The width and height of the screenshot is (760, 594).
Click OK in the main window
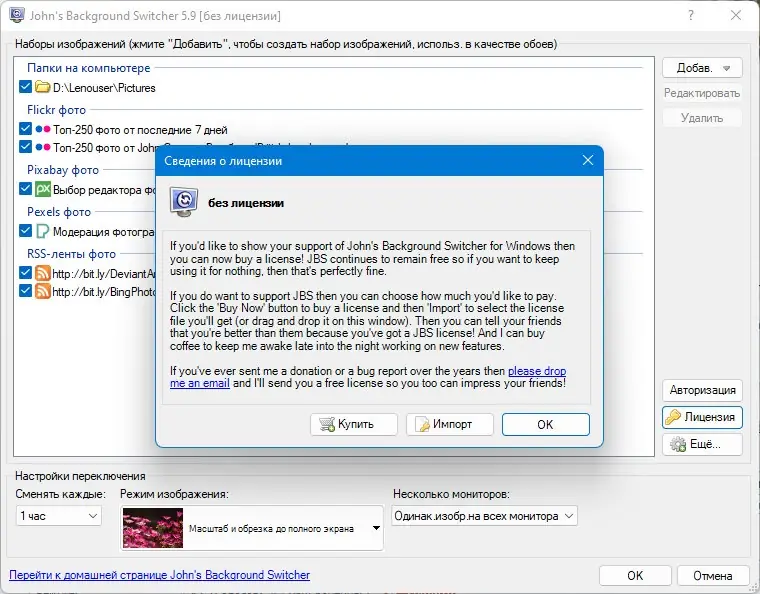click(x=635, y=576)
